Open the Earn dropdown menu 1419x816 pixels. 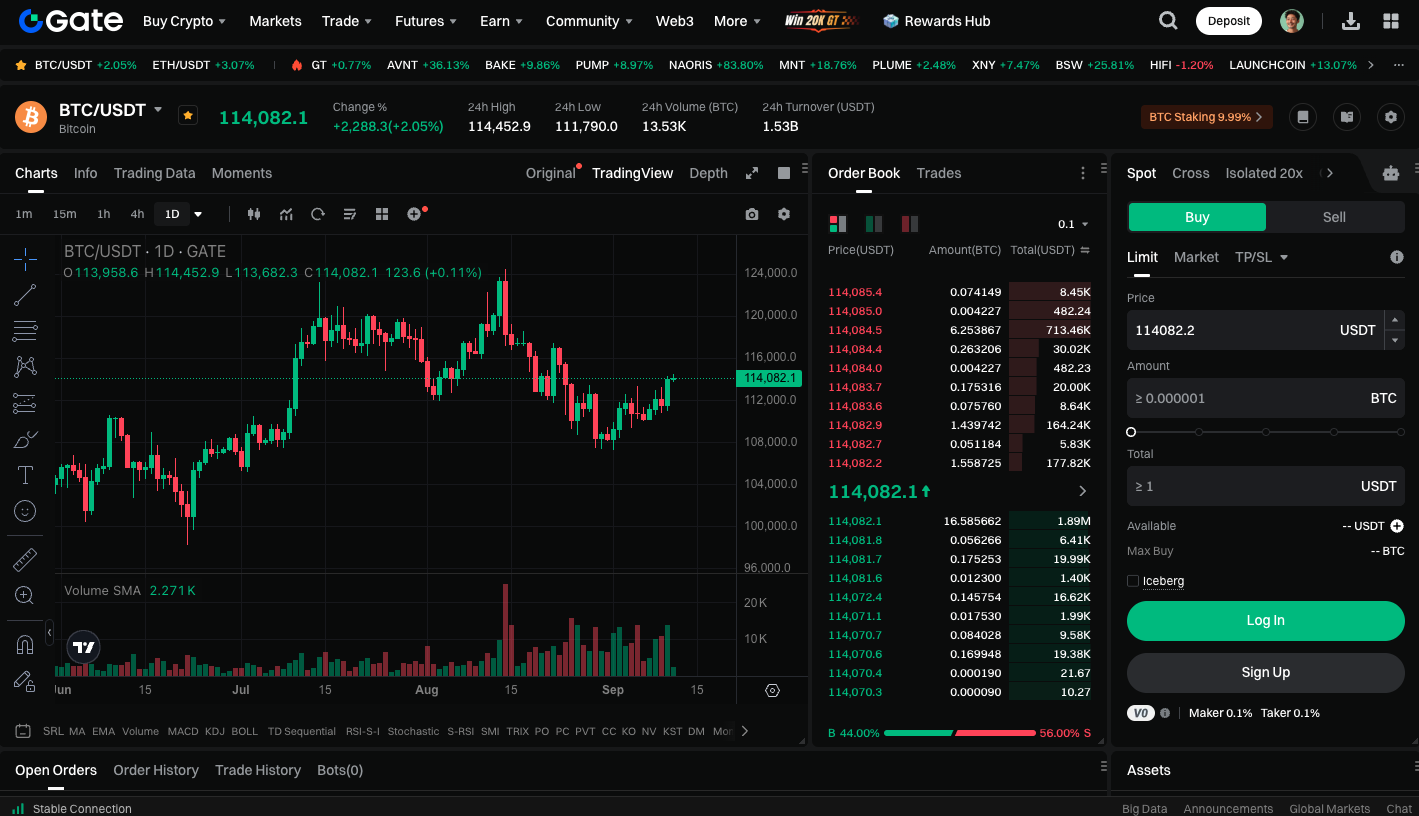point(501,21)
